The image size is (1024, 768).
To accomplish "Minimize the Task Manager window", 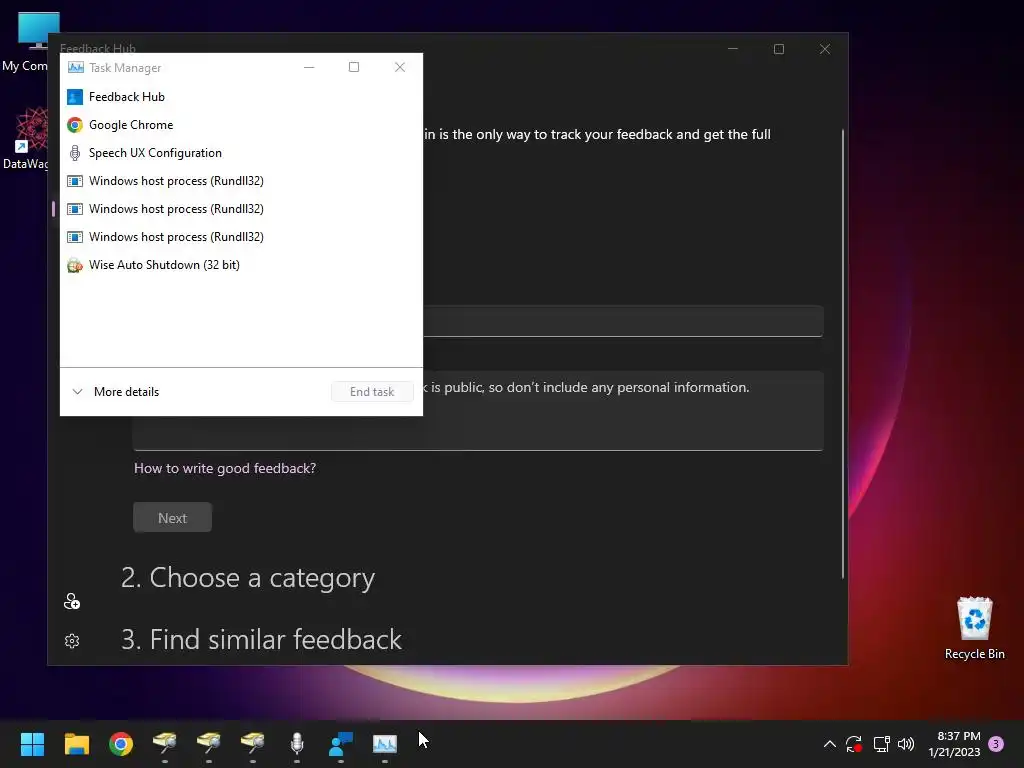I will click(309, 67).
